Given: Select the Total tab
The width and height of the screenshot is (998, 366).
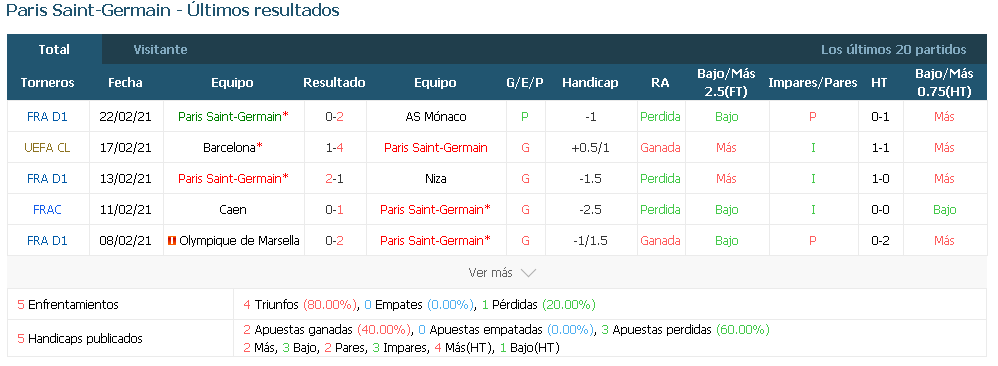Looking at the screenshot, I should point(54,50).
